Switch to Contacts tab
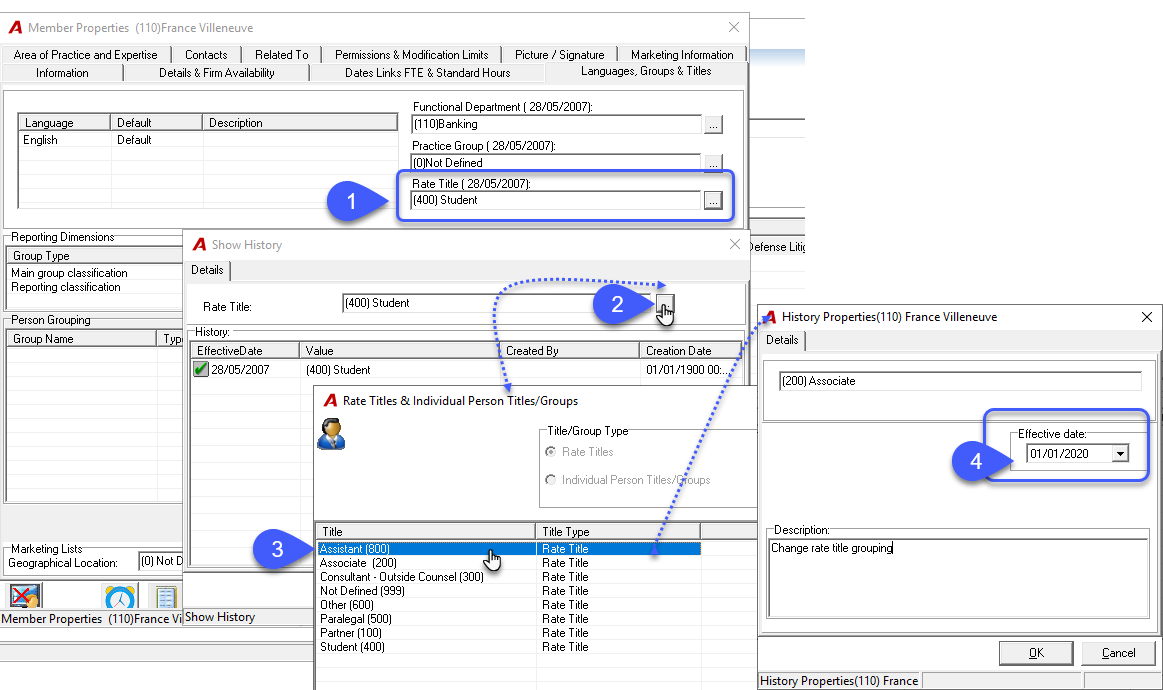Viewport: 1163px width, 690px height. (x=206, y=55)
